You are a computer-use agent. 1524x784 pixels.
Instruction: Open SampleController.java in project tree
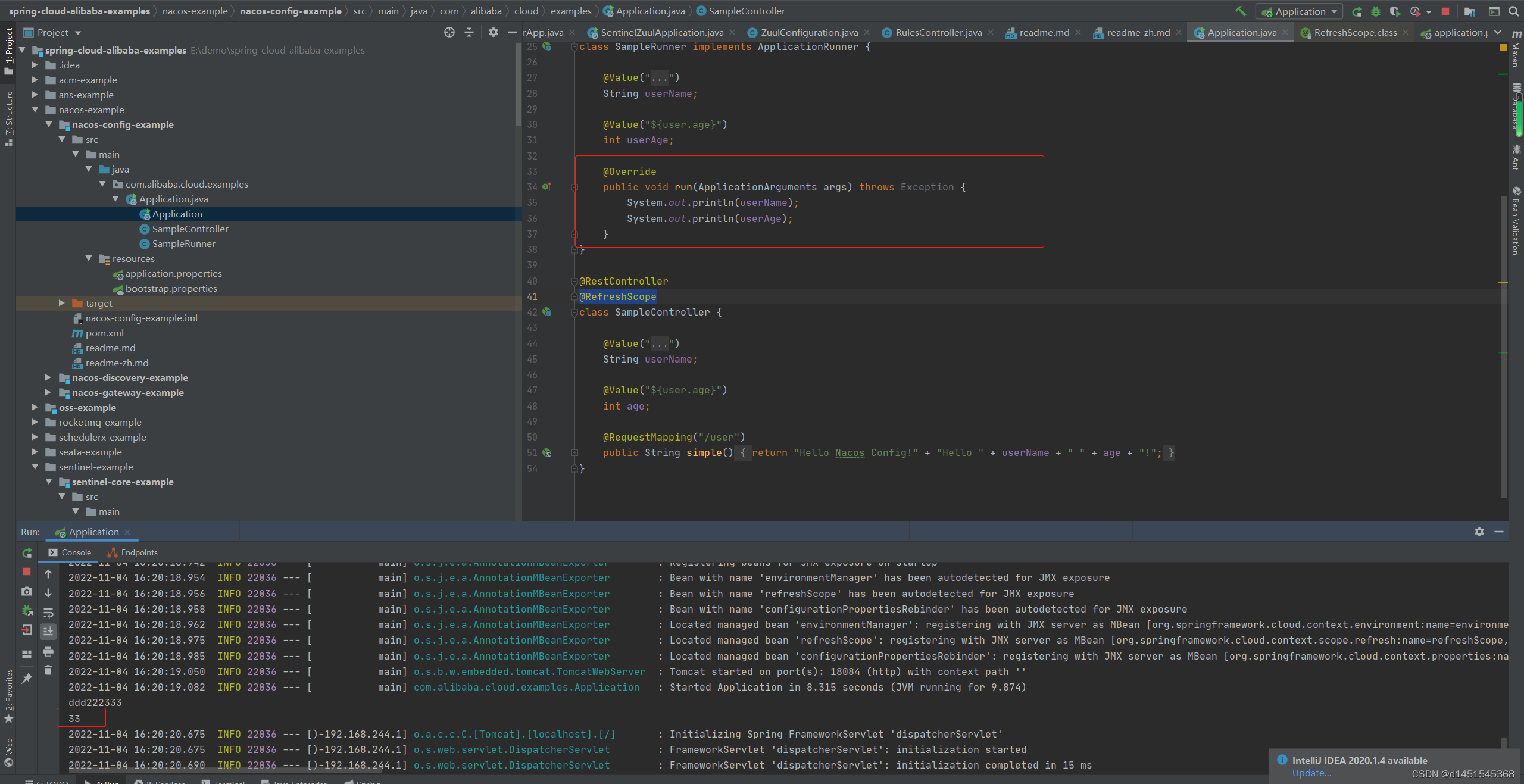point(190,228)
